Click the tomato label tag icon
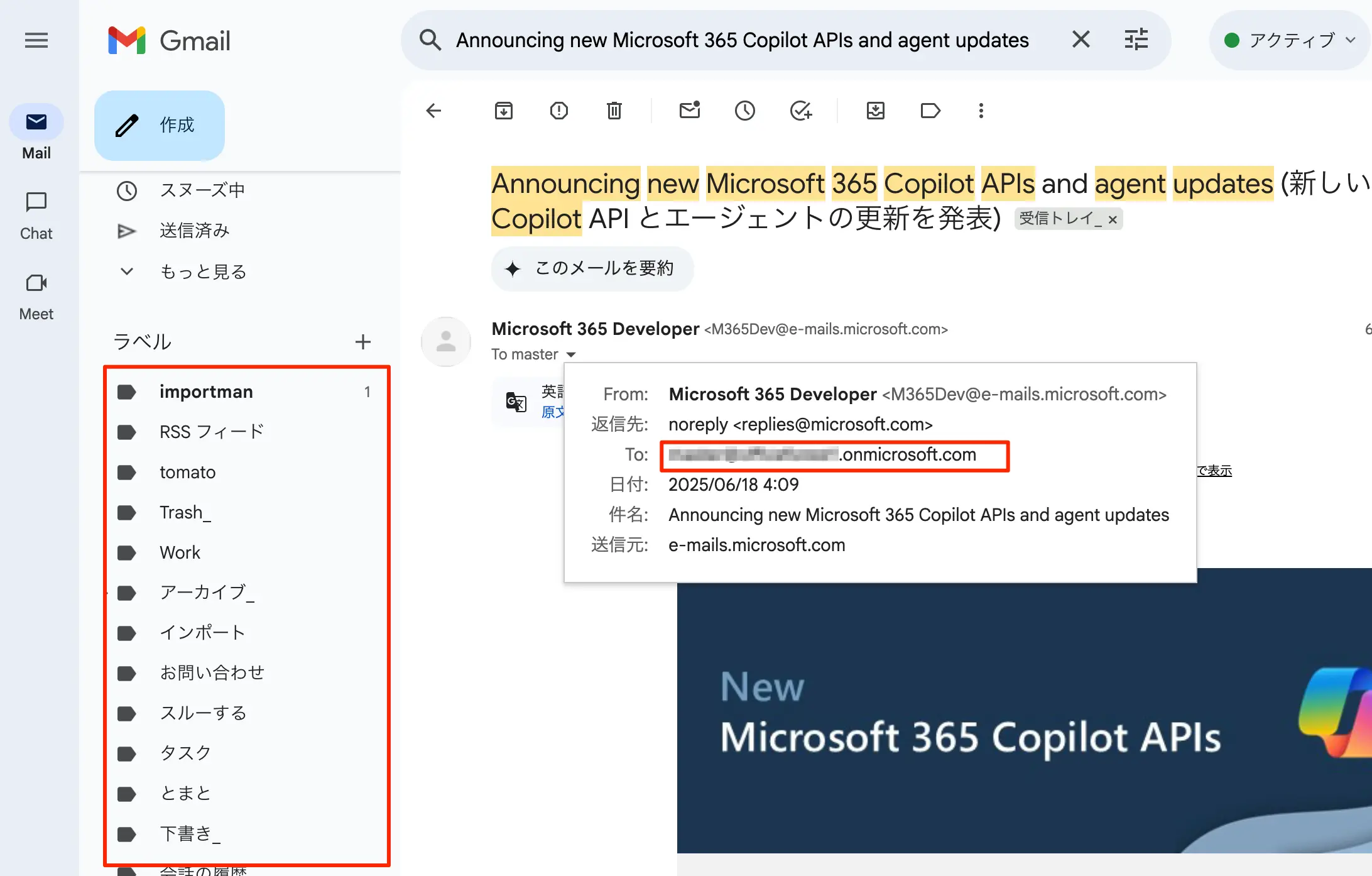Screen dimensions: 1372x876 [127, 473]
